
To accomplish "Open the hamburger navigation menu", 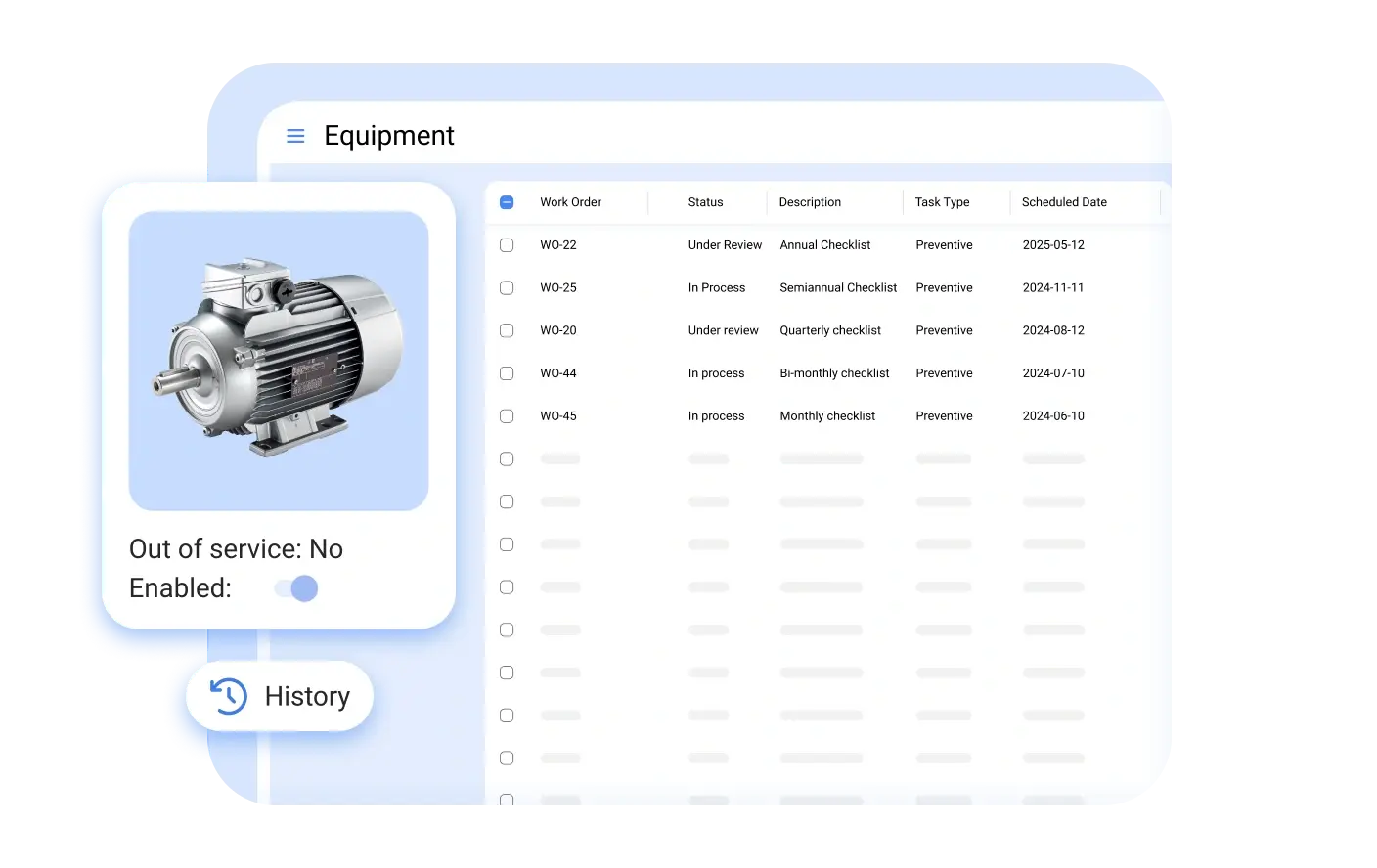I will (295, 136).
